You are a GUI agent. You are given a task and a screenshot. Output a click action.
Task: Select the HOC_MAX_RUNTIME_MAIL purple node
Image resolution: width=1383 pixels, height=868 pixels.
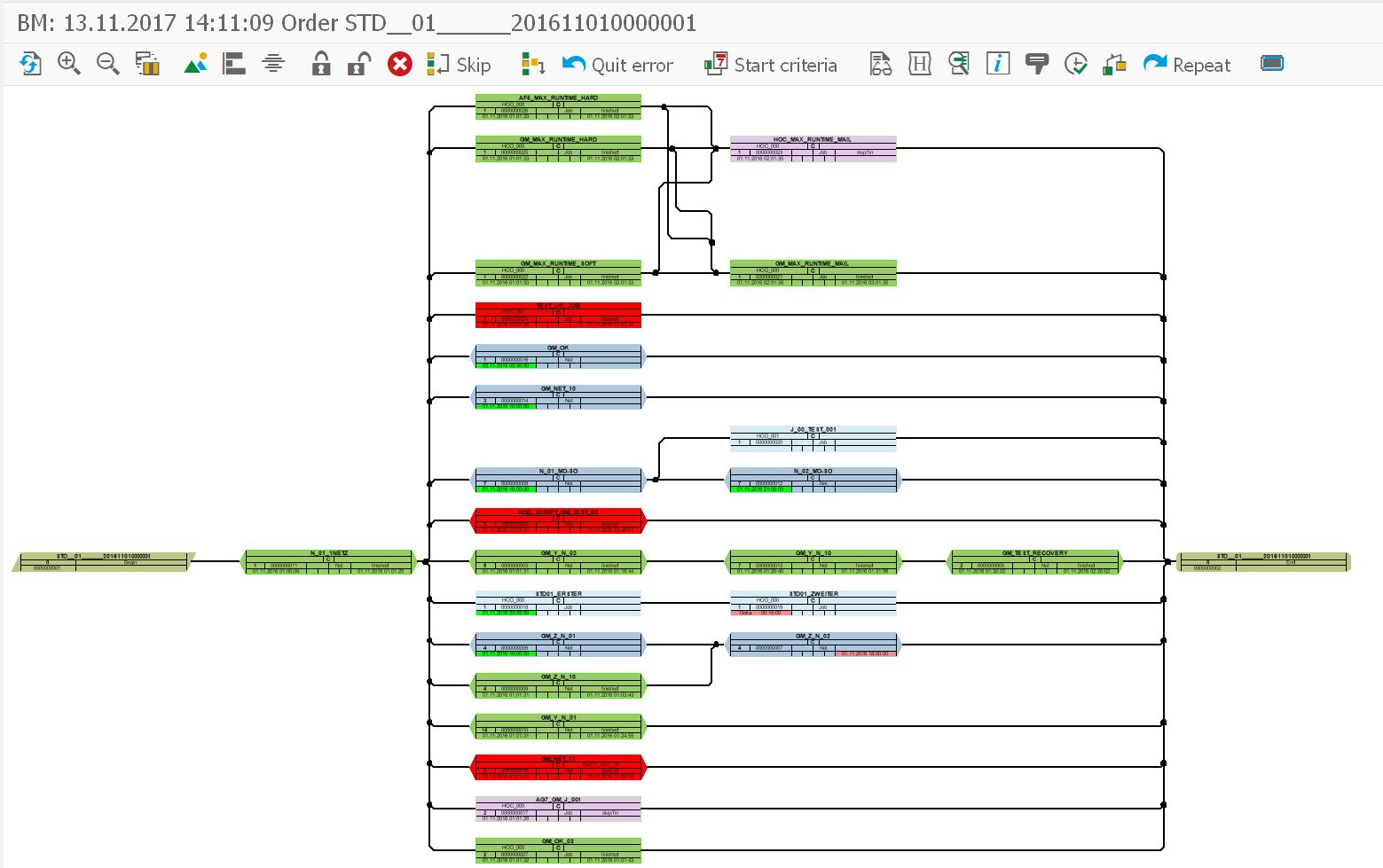(813, 149)
